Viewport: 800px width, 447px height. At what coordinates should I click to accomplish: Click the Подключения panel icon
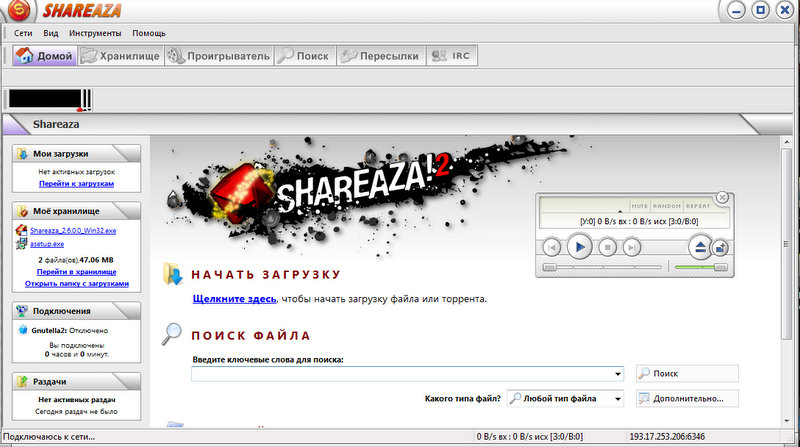tap(22, 311)
